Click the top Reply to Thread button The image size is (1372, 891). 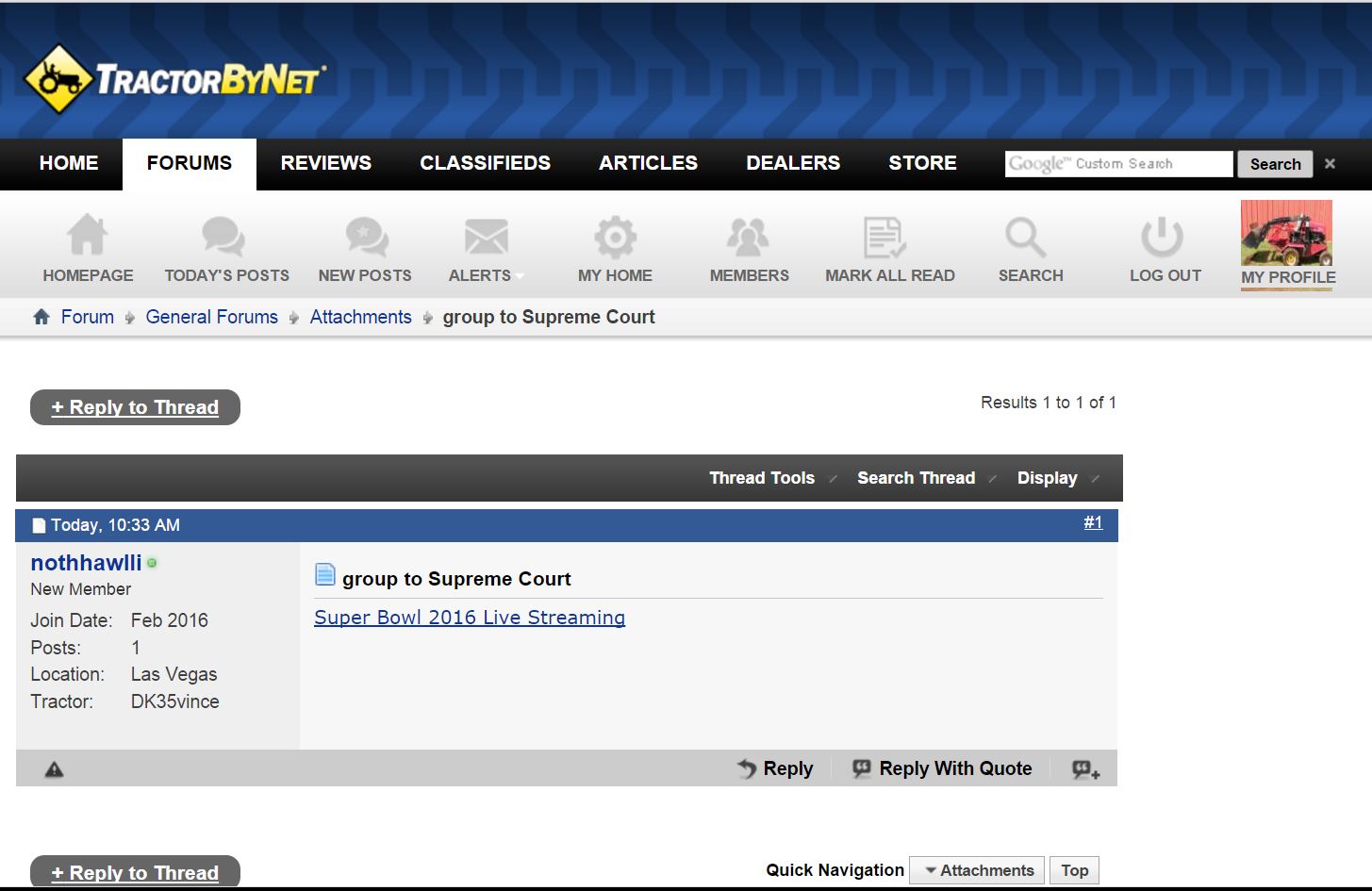(135, 407)
